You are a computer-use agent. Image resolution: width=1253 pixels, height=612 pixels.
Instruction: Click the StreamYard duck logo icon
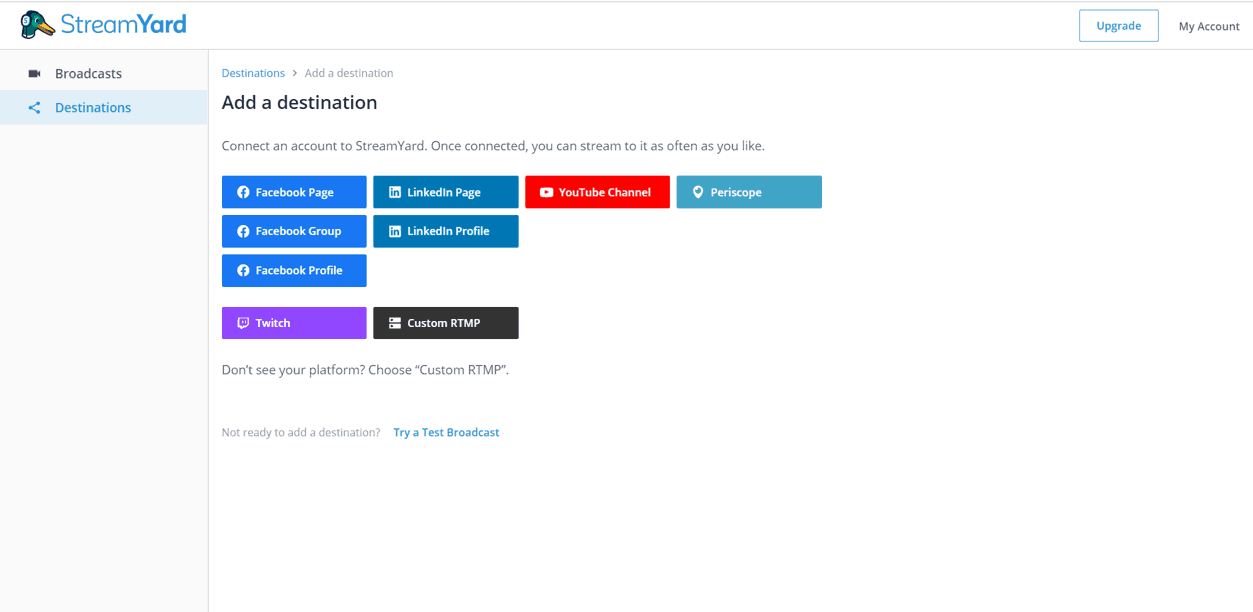click(x=38, y=25)
